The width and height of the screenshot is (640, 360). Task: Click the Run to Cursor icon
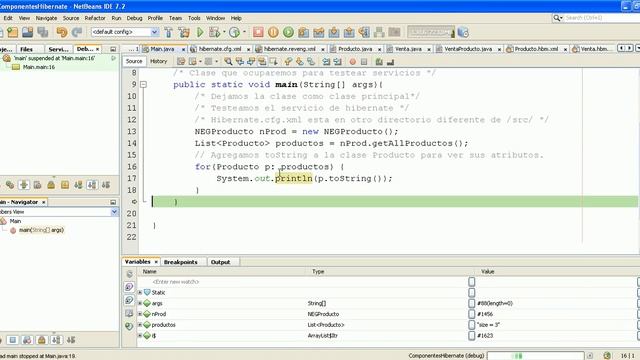pos(364,32)
